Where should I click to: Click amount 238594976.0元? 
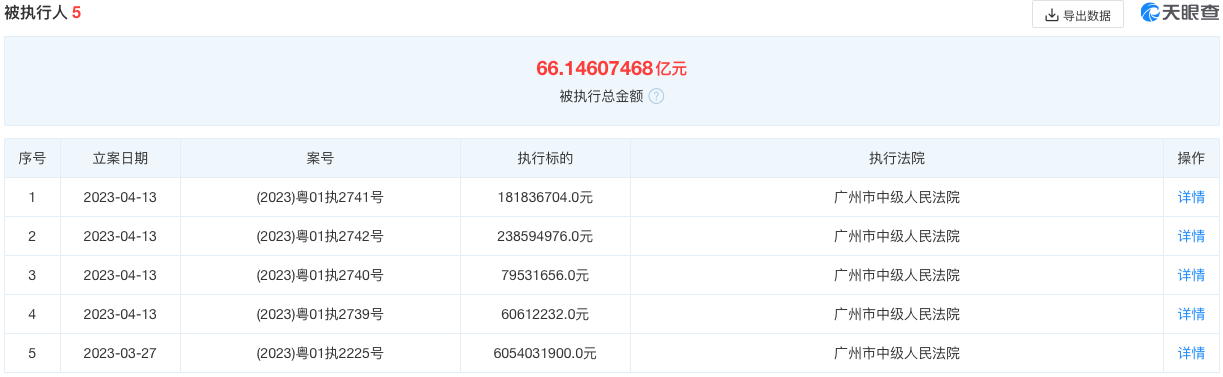click(545, 236)
